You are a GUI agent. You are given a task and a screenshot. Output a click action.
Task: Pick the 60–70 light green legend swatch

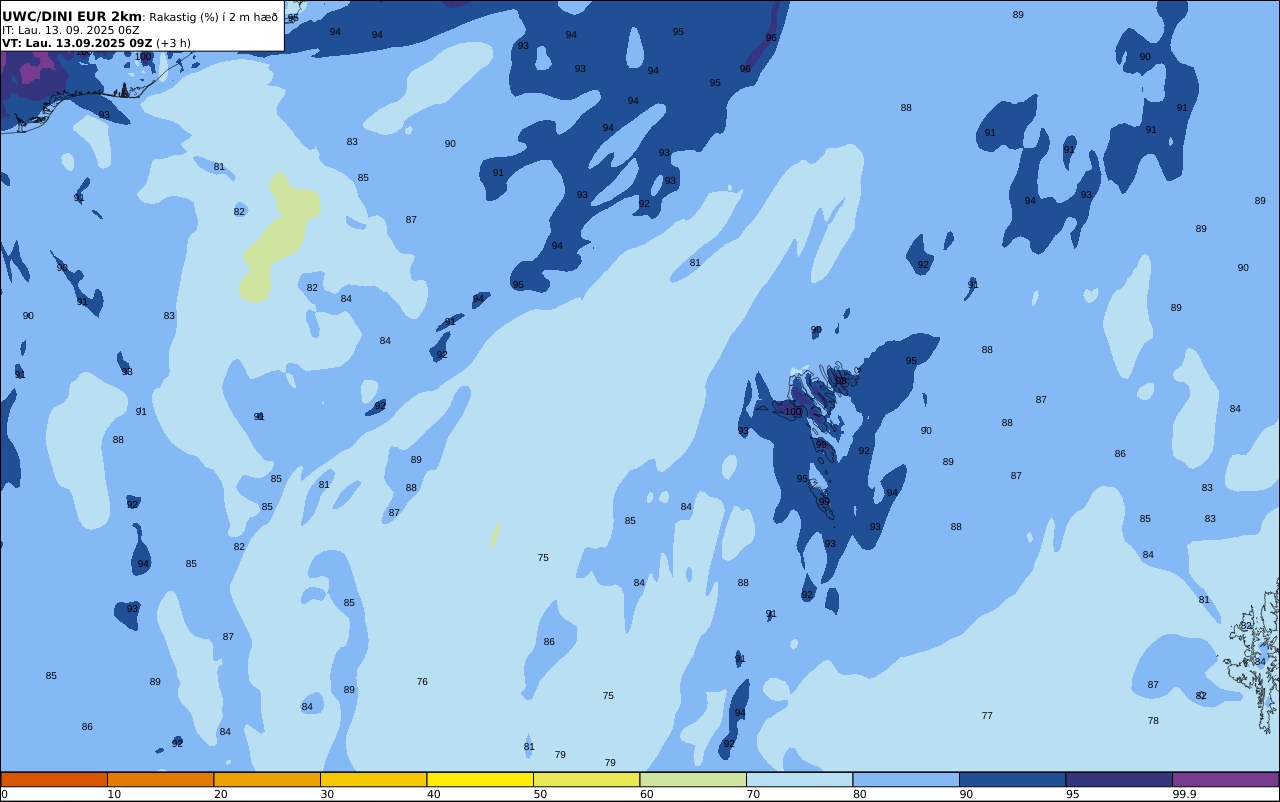click(x=693, y=779)
